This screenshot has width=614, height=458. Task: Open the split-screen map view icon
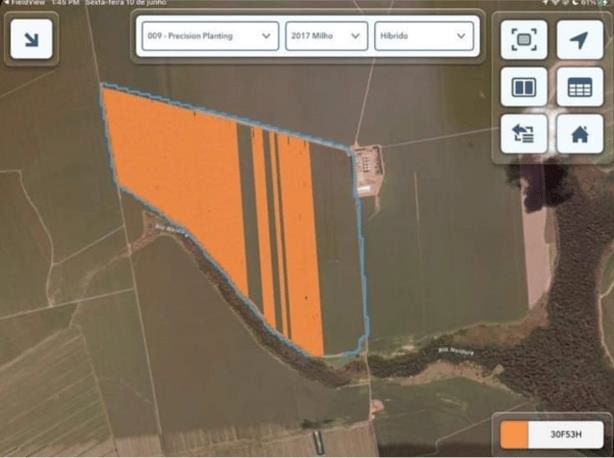point(524,87)
